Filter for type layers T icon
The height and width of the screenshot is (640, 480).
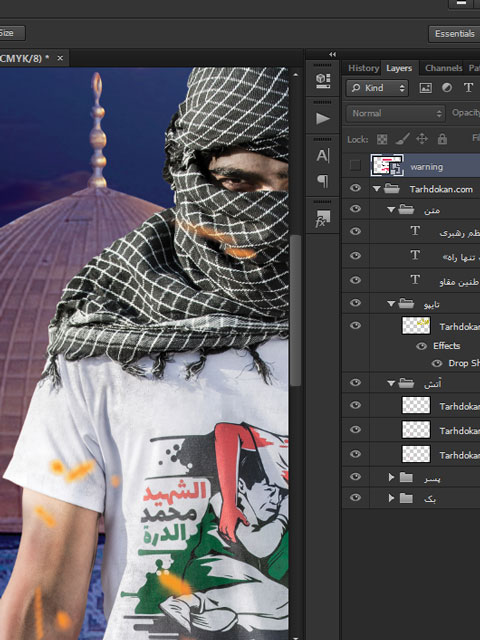pos(468,87)
